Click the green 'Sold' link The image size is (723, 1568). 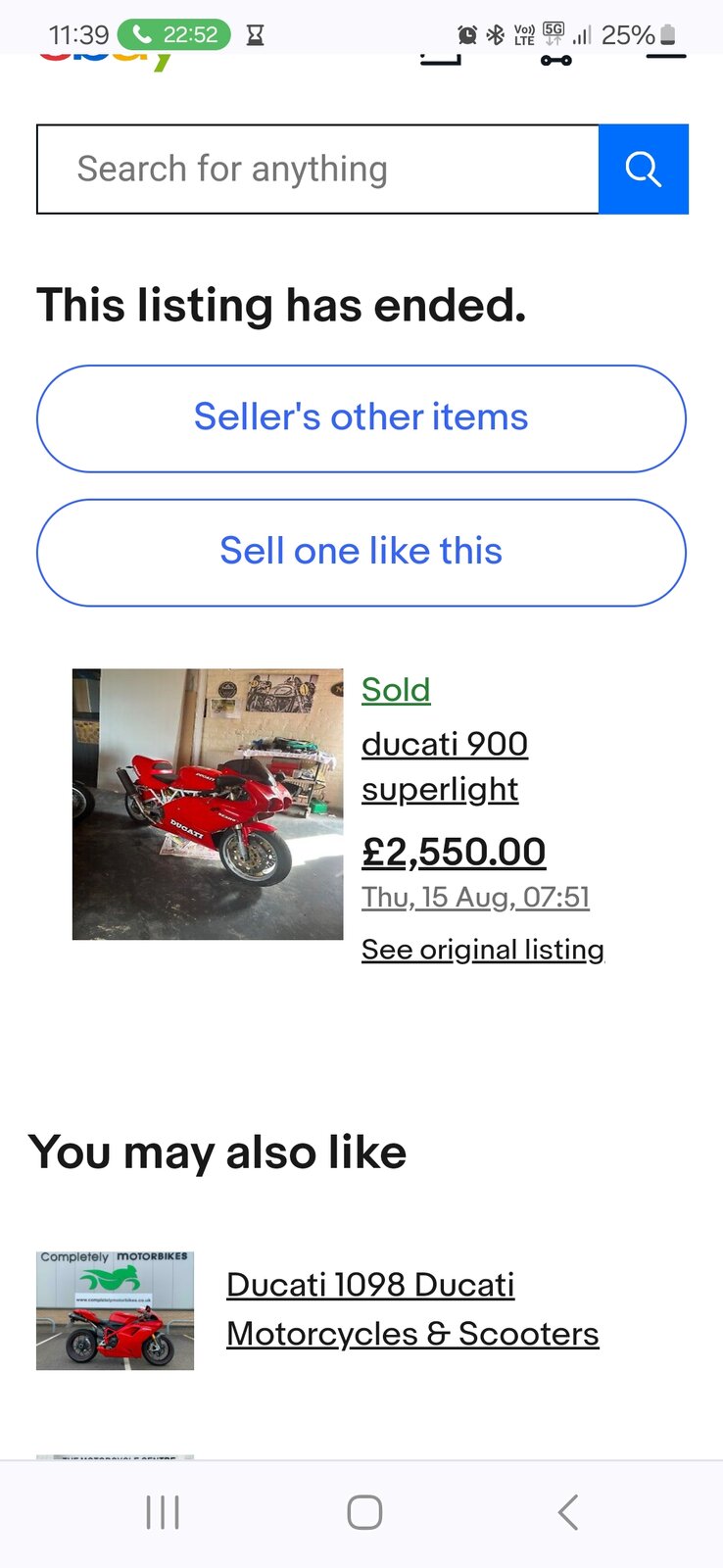pyautogui.click(x=396, y=690)
